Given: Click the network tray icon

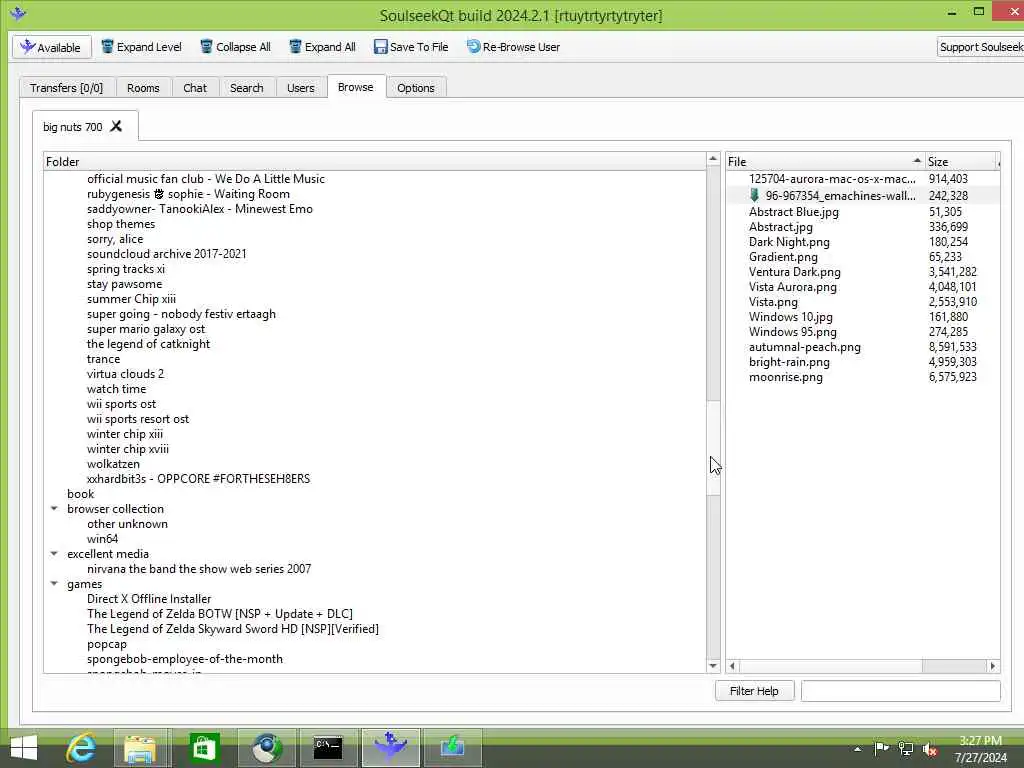Looking at the screenshot, I should 906,749.
